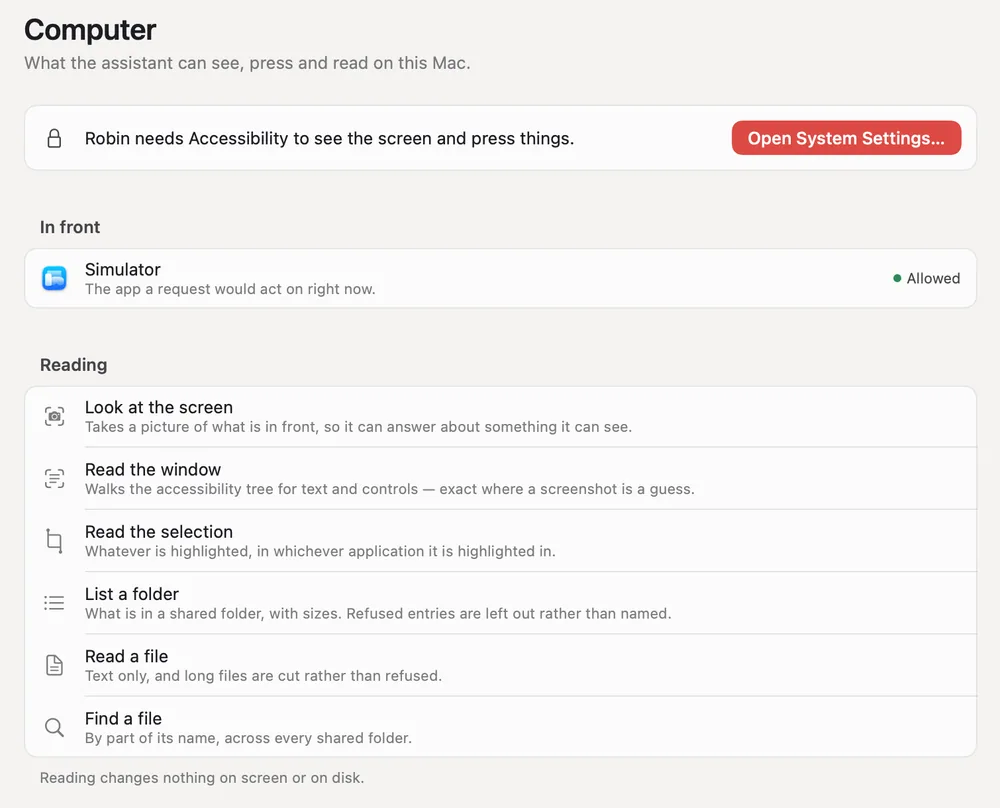Select the 'Simulator' row title
The width and height of the screenshot is (1000, 808).
click(x=122, y=269)
